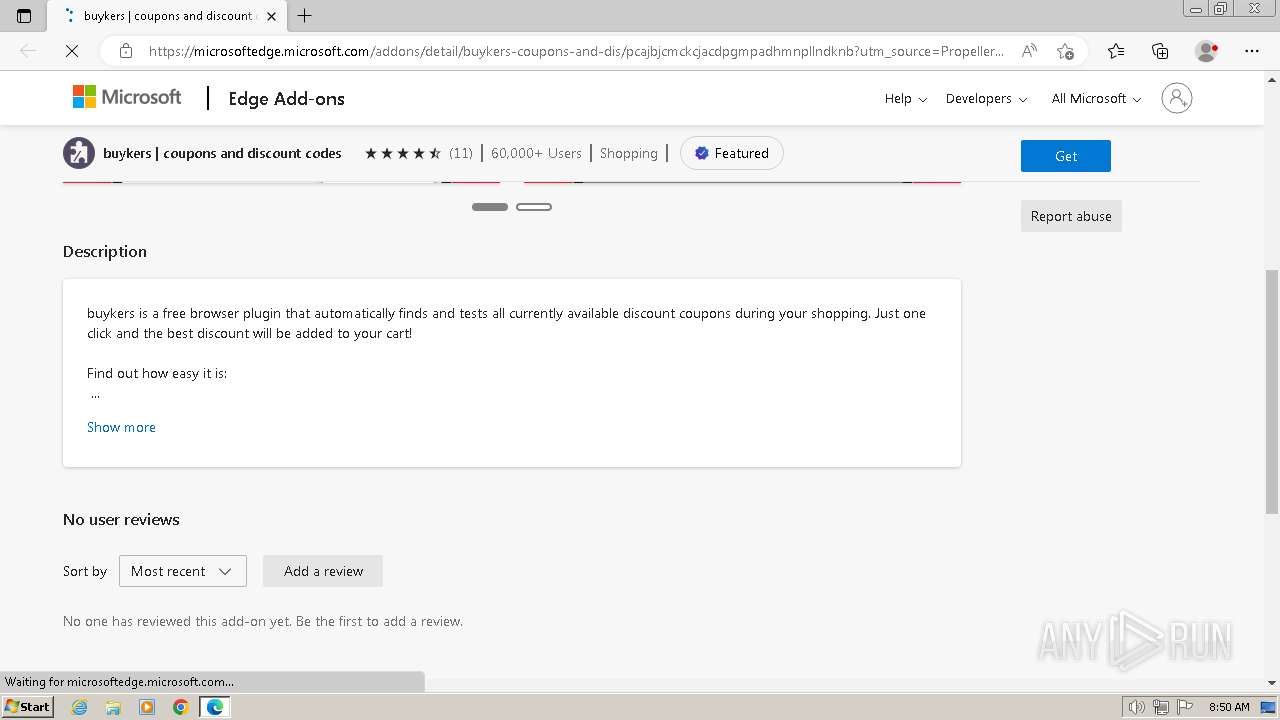Open the tab actions menu icon
The height and width of the screenshot is (720, 1280).
tap(24, 16)
